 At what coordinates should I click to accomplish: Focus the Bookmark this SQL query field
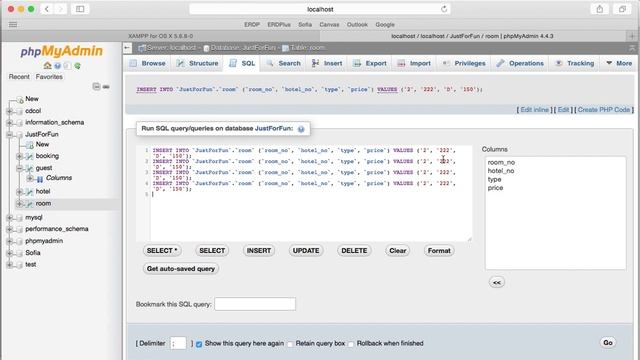pos(255,304)
